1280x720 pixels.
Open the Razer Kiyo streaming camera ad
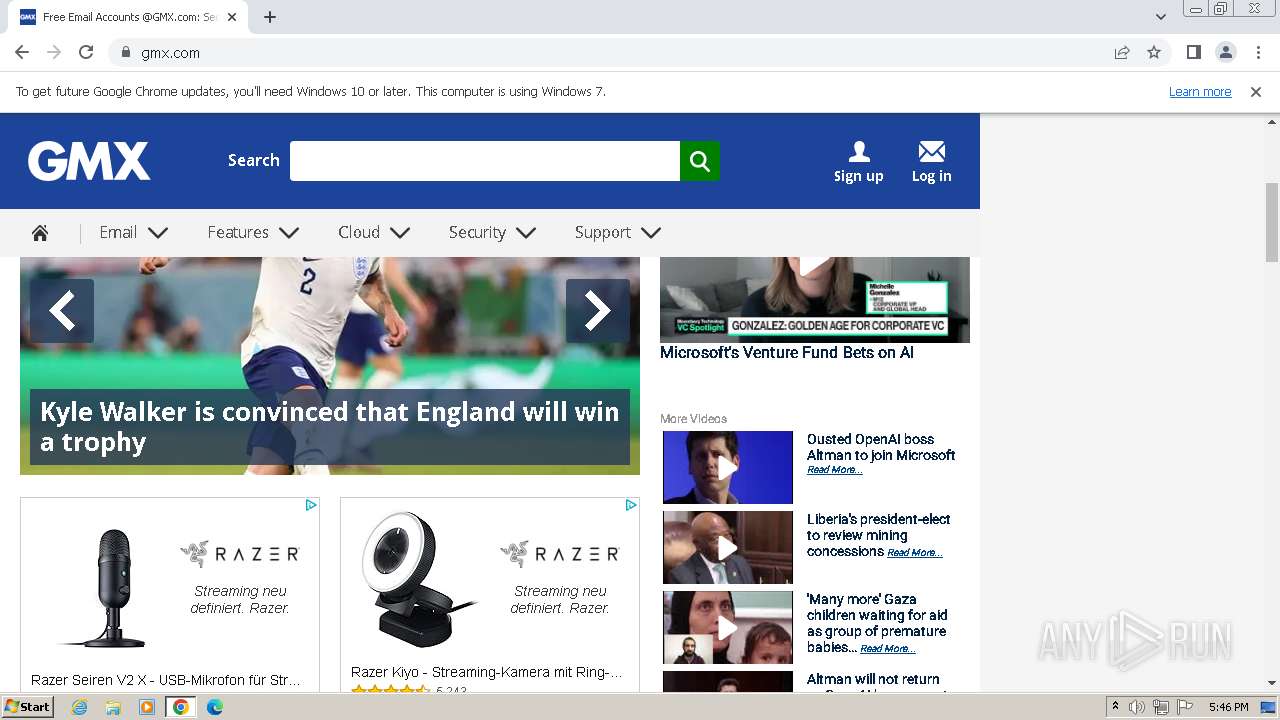[x=490, y=594]
